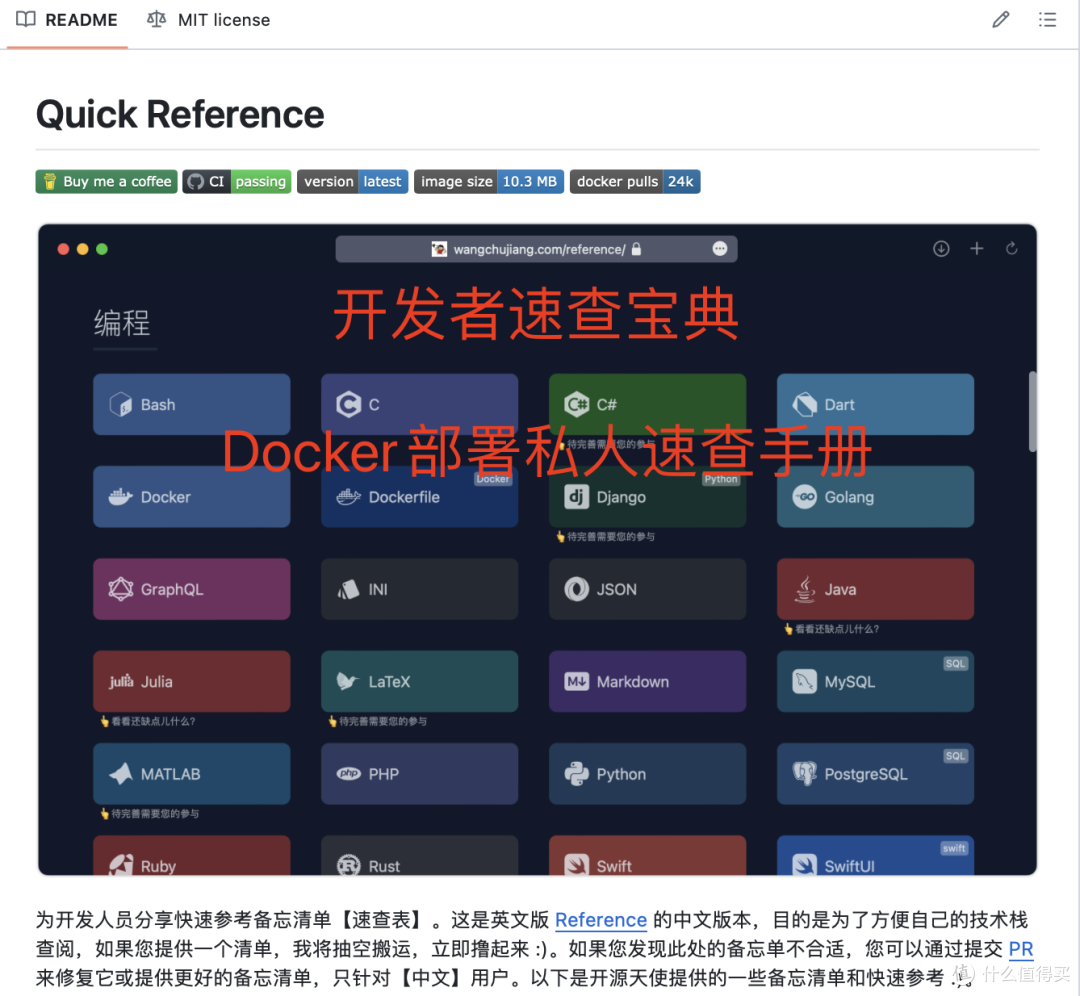The image size is (1080, 996).
Task: Click the note under the Django card
Action: point(605,537)
